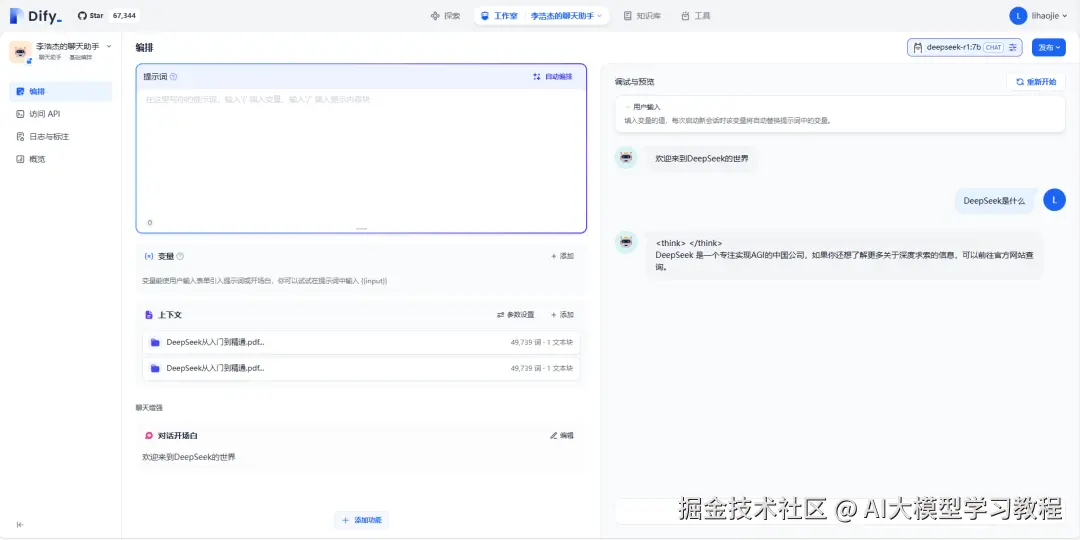This screenshot has width=1080, height=540.
Task: Expand the app name dropdown in sidebar
Action: click(x=109, y=46)
